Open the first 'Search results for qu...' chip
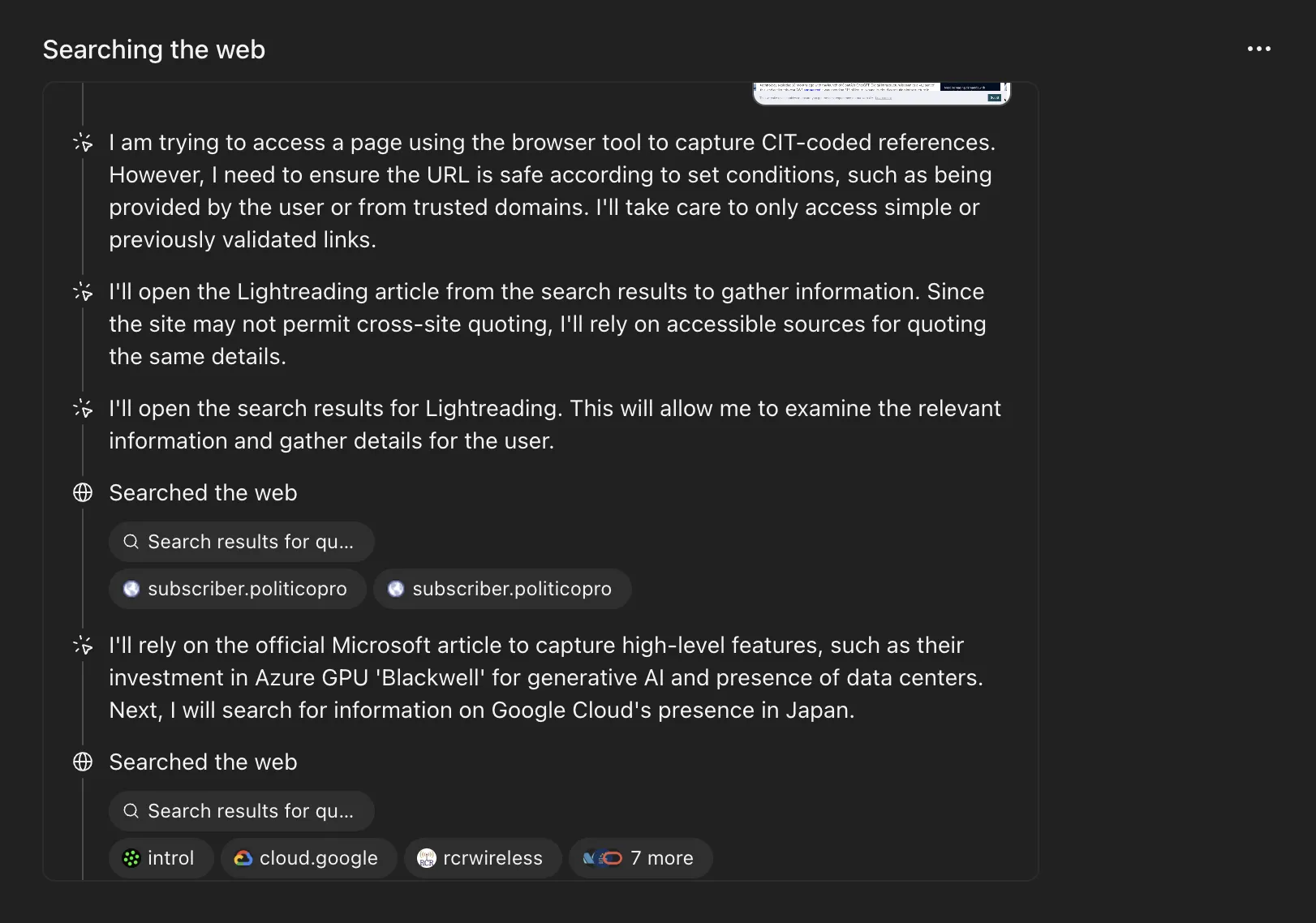The image size is (1316, 923). pyautogui.click(x=241, y=542)
